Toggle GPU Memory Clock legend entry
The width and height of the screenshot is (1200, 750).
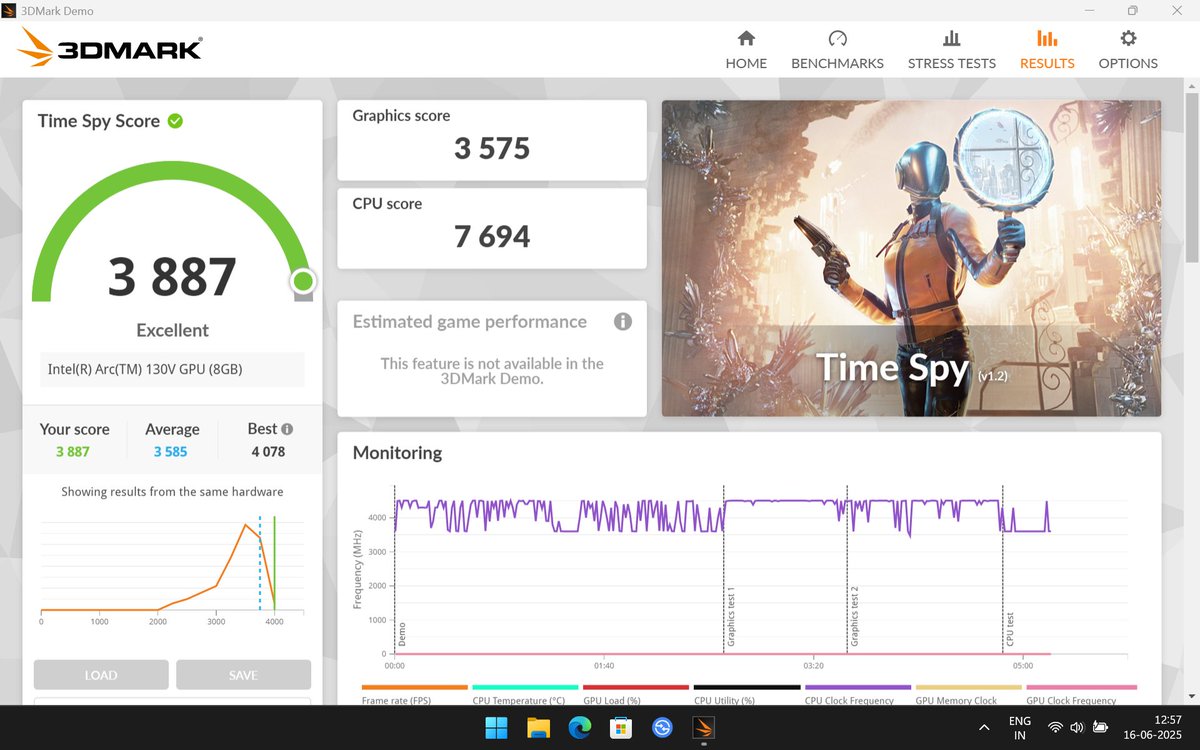[969, 694]
